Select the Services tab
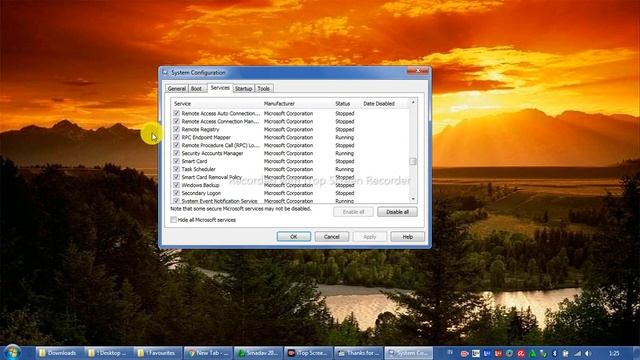 [220, 88]
